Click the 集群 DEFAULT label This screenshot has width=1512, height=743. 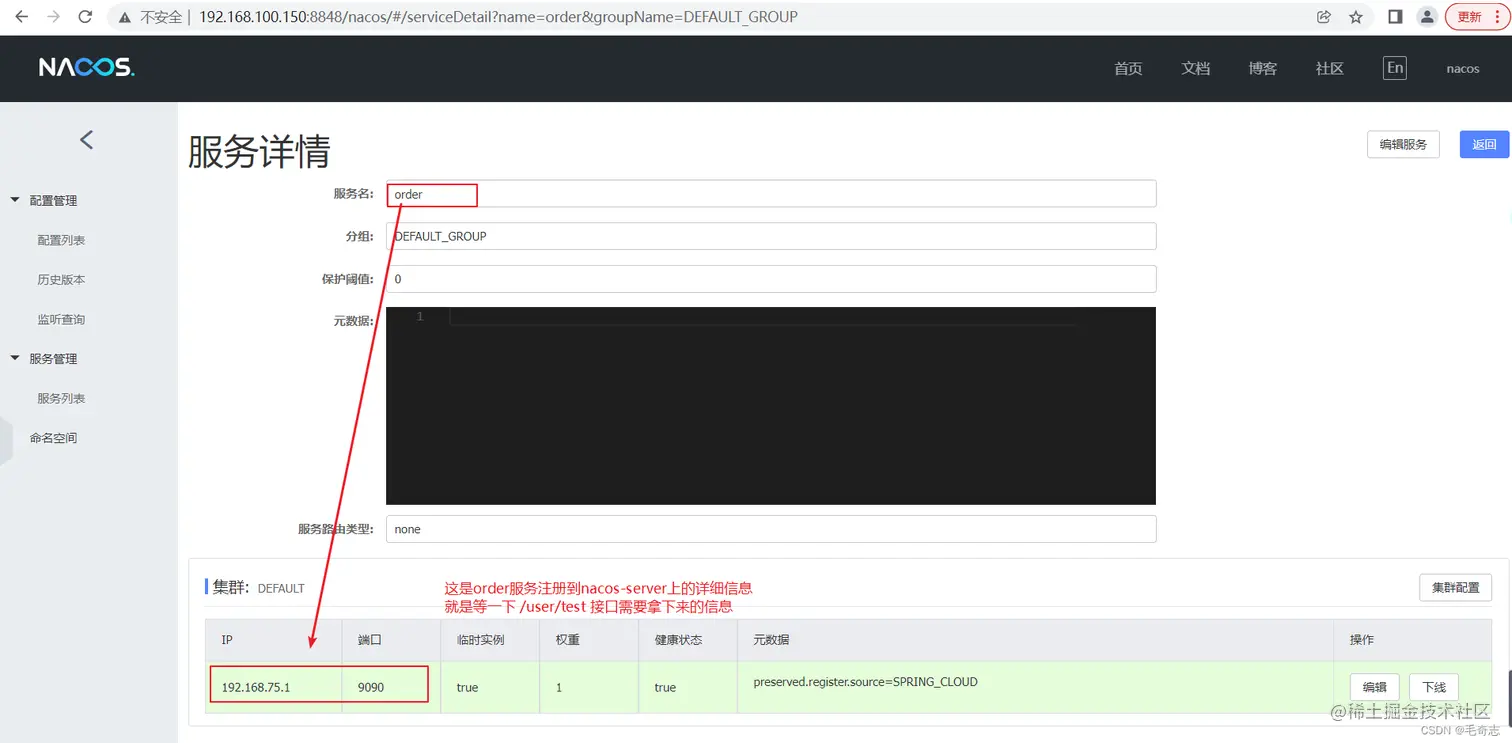tap(258, 587)
